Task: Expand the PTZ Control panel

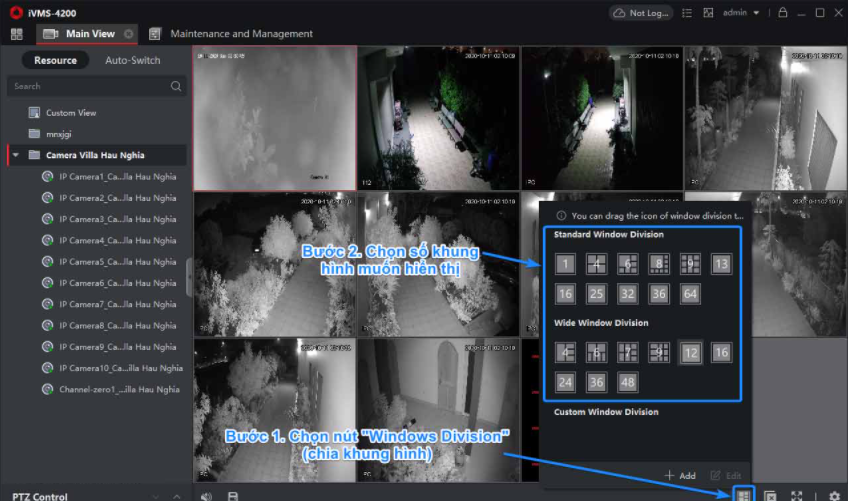Action: [176, 496]
